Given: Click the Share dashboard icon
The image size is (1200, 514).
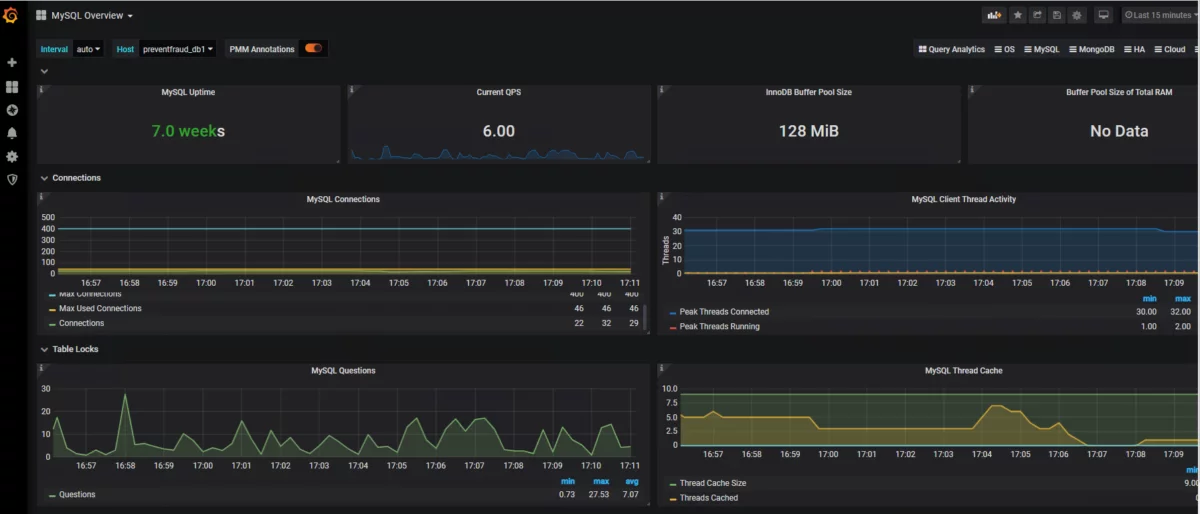Looking at the screenshot, I should pos(1038,15).
